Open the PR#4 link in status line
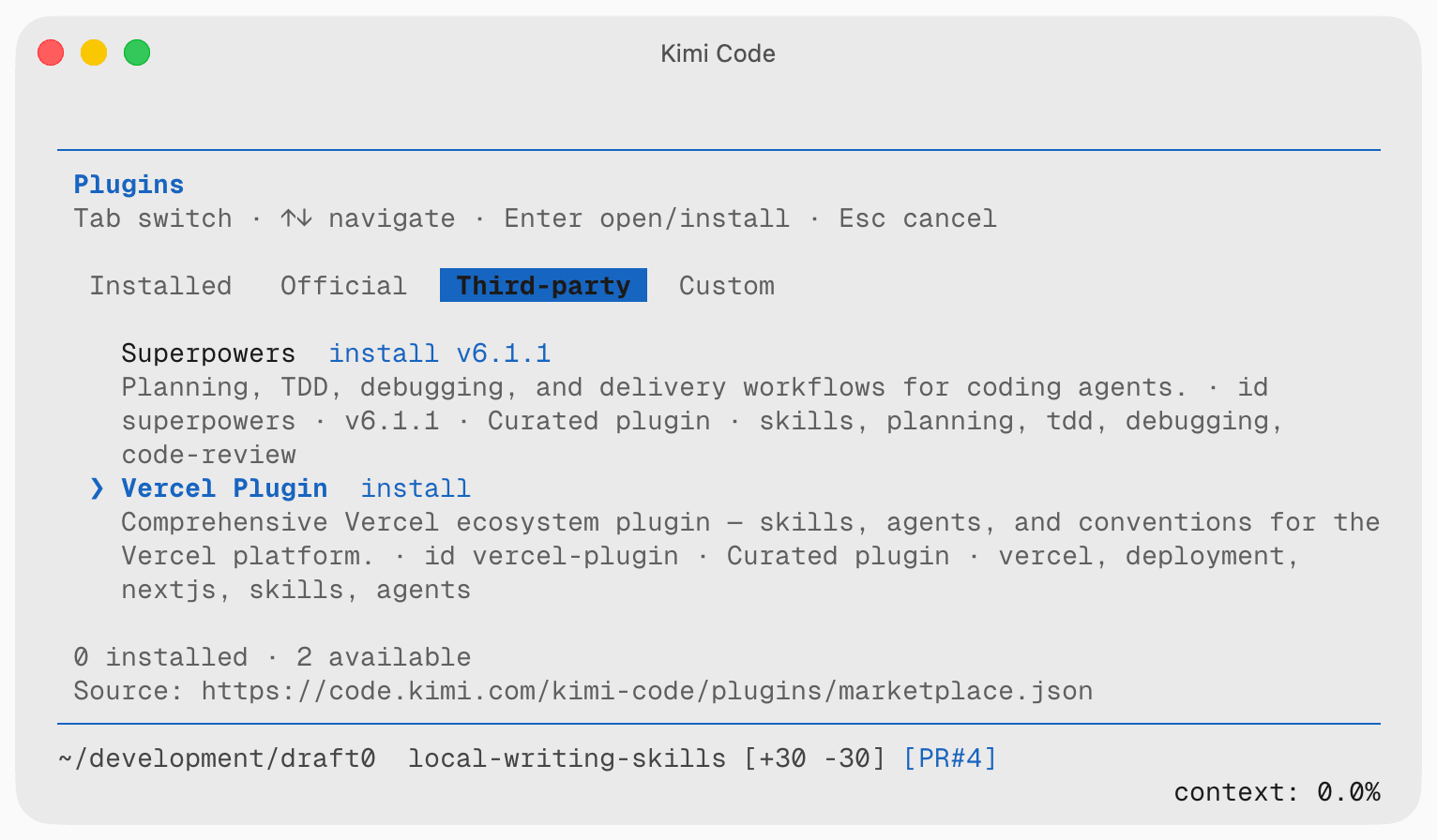 point(949,757)
